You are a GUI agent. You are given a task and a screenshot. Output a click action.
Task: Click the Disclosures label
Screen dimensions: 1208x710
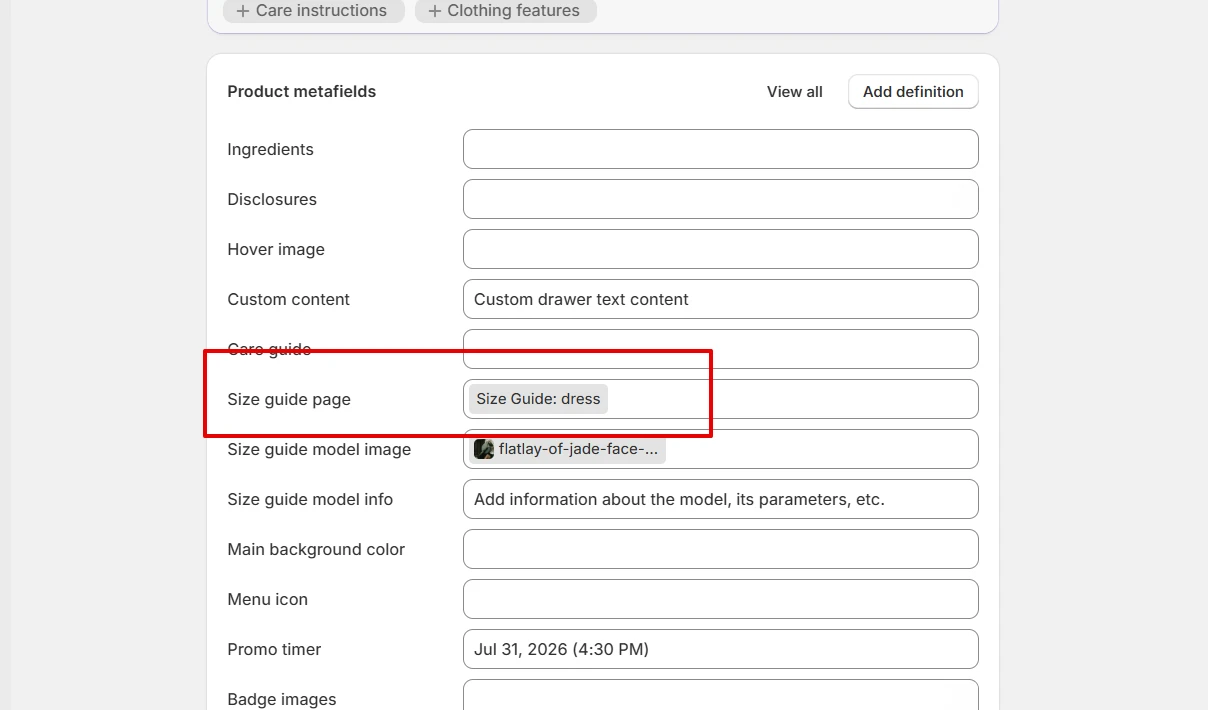point(272,199)
